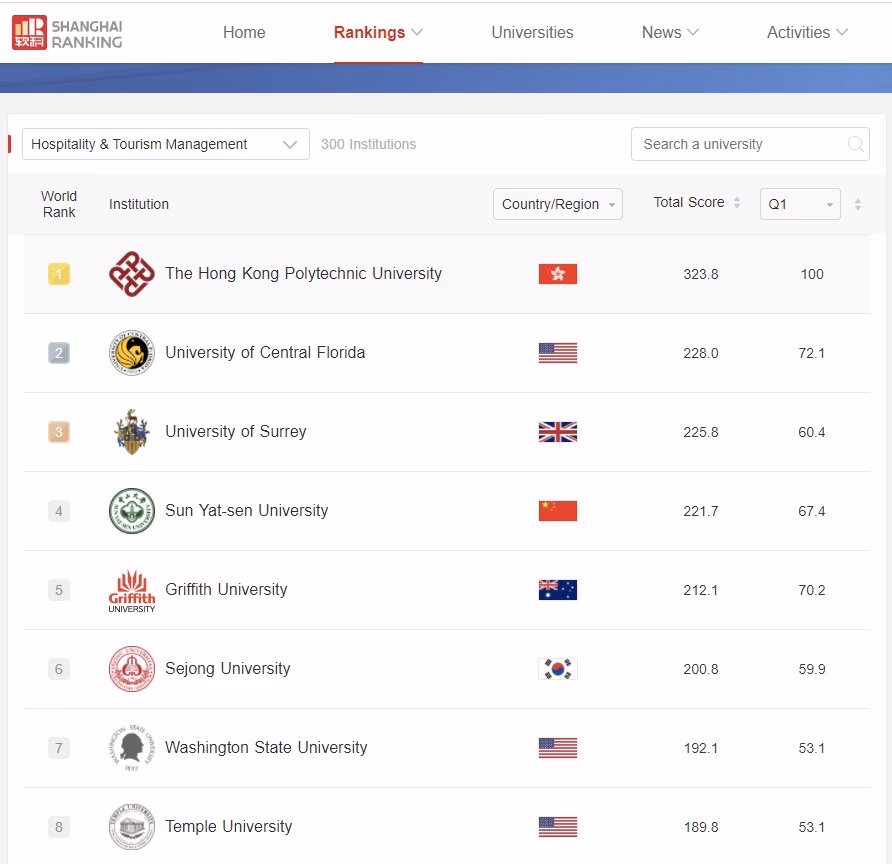This screenshot has height=864, width=892.
Task: Click the Griffith University logo
Action: coord(131,589)
